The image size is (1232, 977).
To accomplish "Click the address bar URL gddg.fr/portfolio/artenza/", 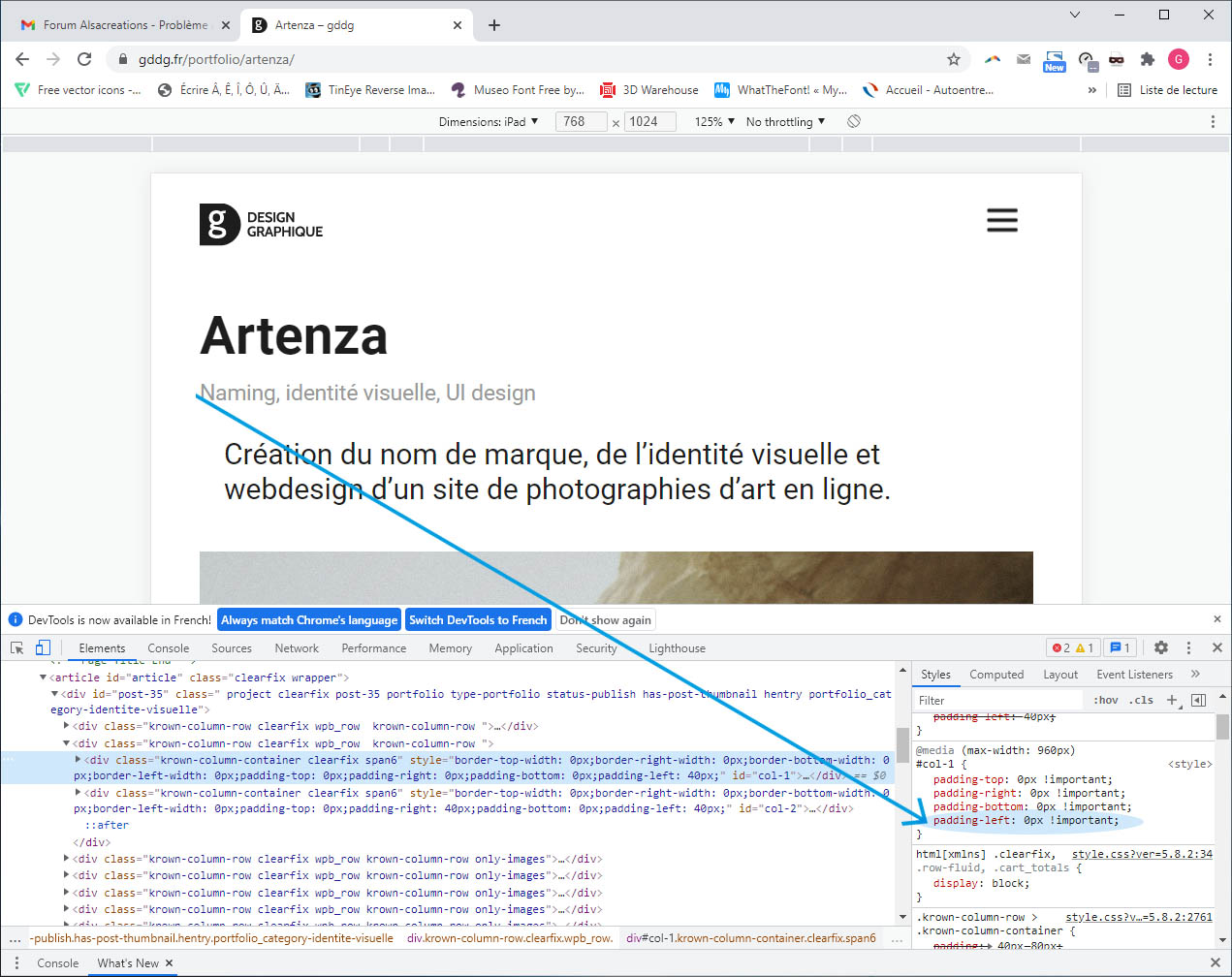I will point(216,59).
